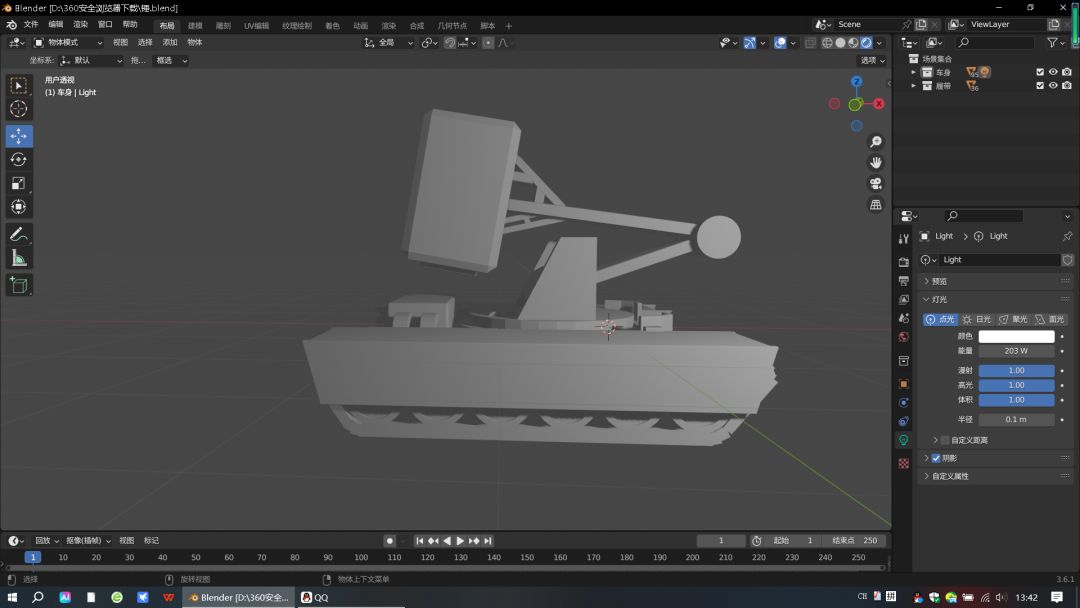Set light type to 日光
This screenshot has width=1080, height=608.
977,319
